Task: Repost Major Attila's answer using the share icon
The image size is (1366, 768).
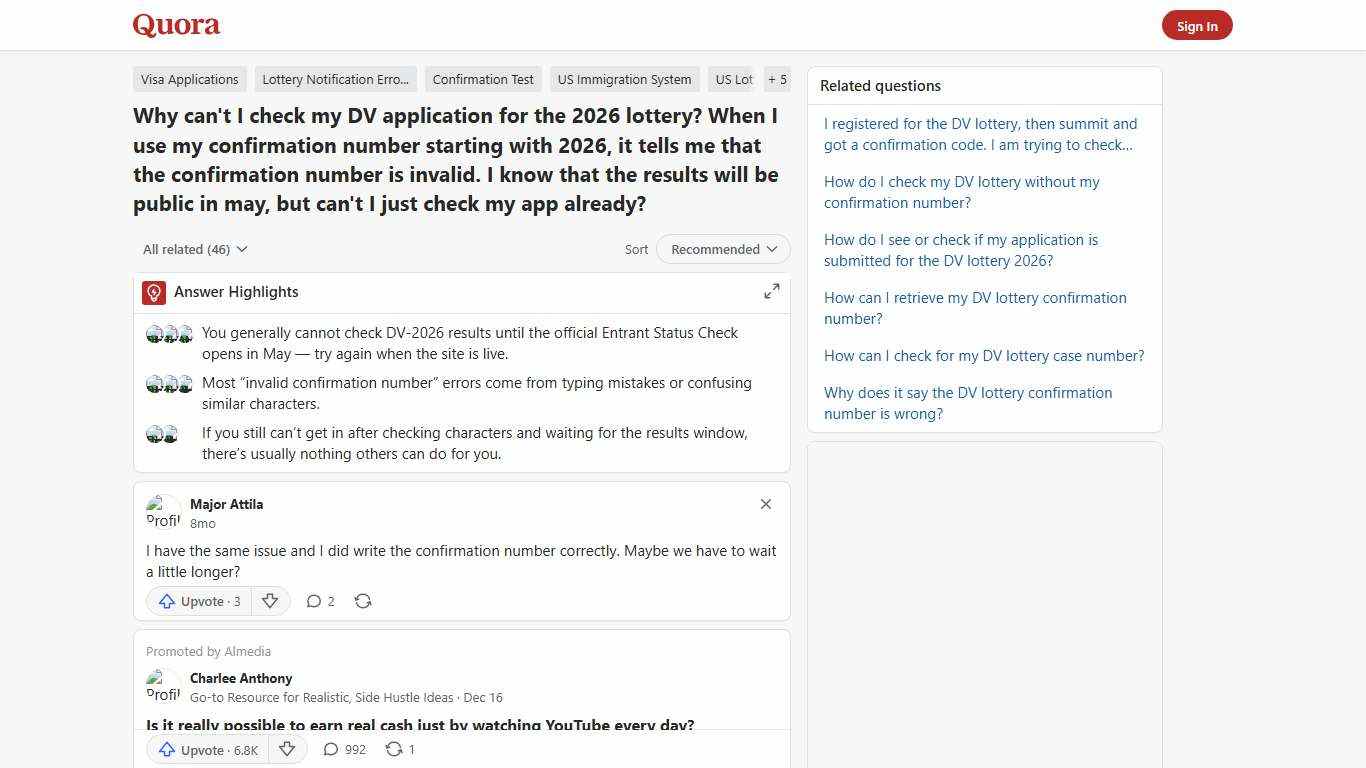Action: click(x=363, y=601)
